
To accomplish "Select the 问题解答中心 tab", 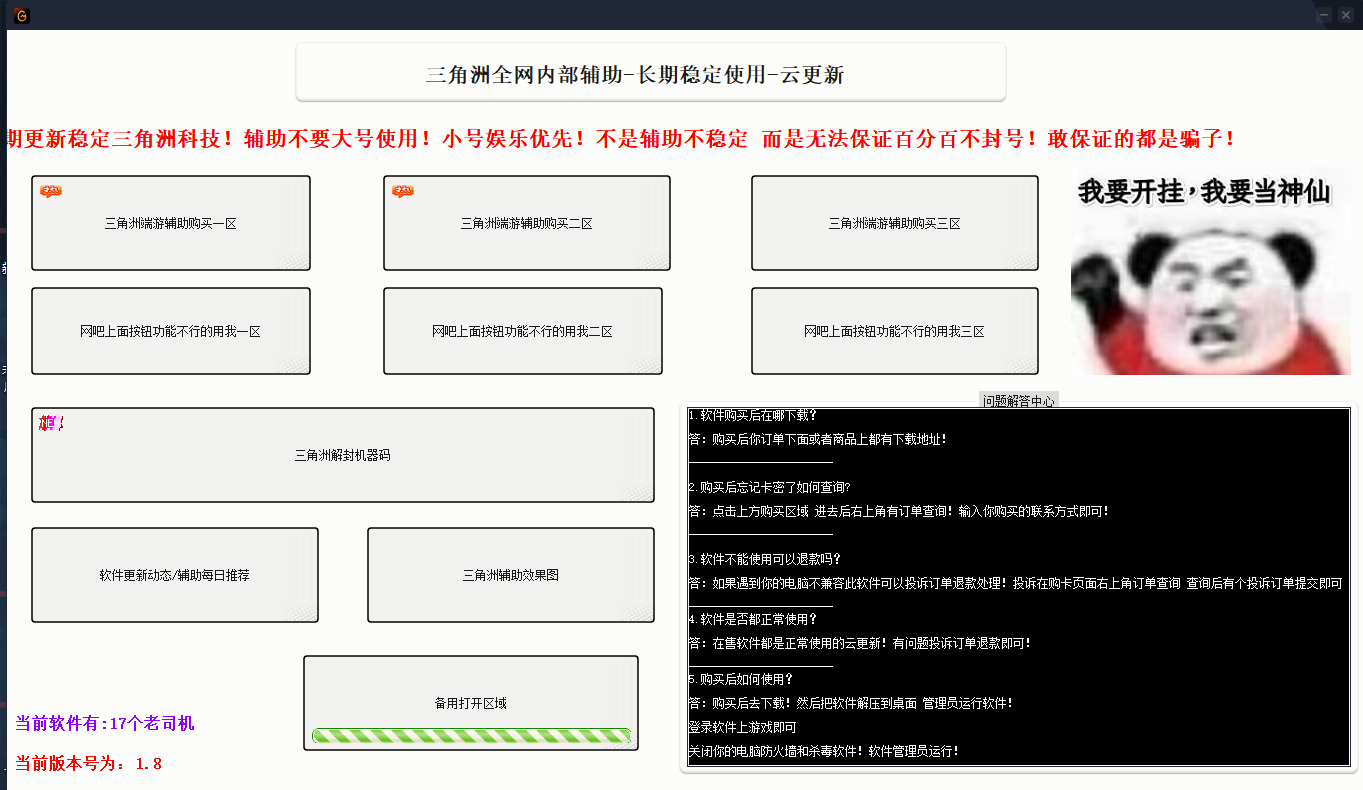I will (x=1018, y=401).
